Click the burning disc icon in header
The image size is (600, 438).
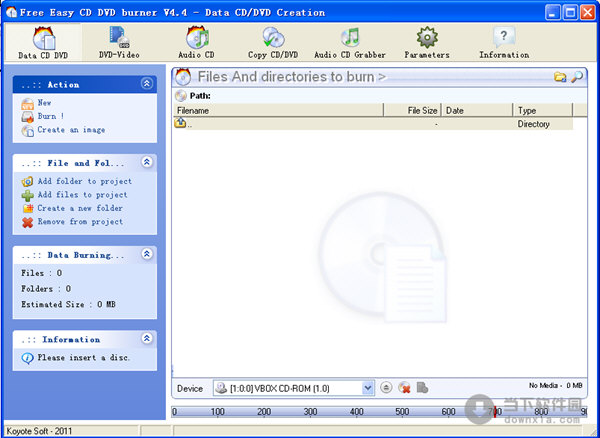click(183, 77)
